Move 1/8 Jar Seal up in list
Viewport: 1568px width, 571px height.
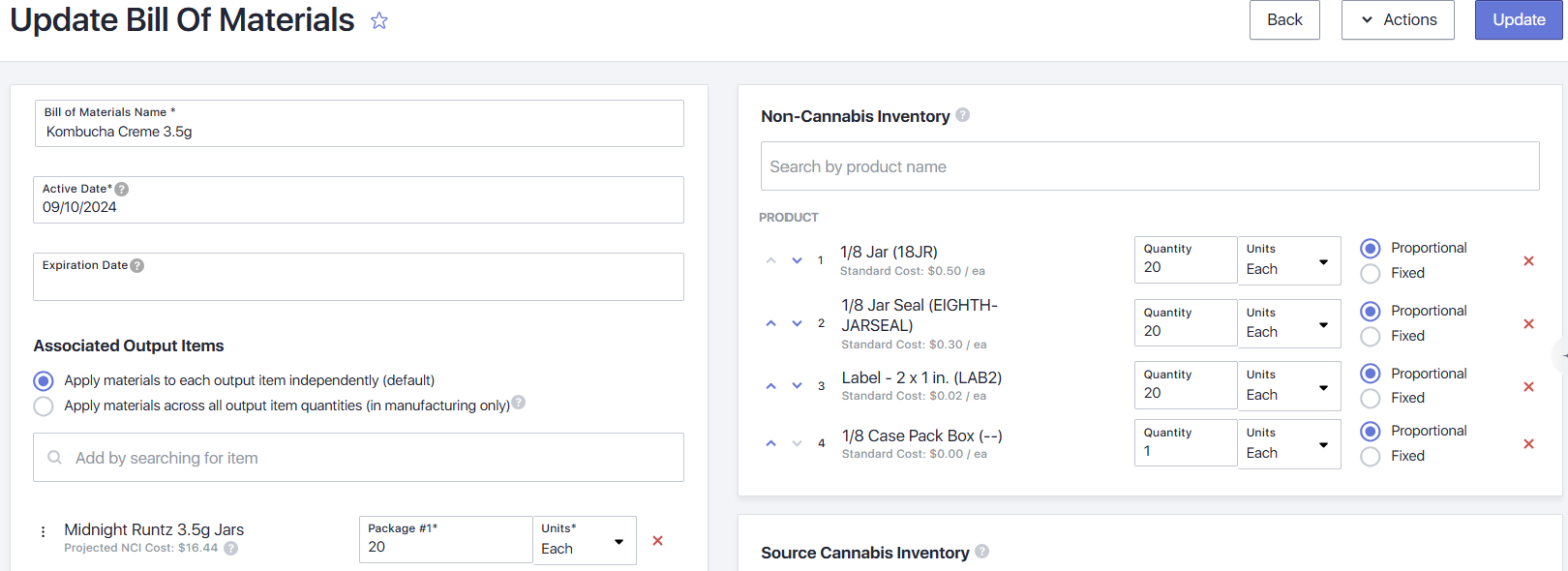point(771,323)
